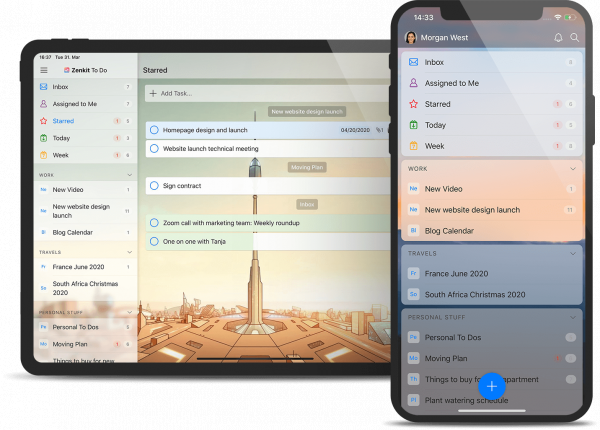This screenshot has height=430, width=600.
Task: Click the Inbox envelope icon on tablet
Action: [x=44, y=87]
